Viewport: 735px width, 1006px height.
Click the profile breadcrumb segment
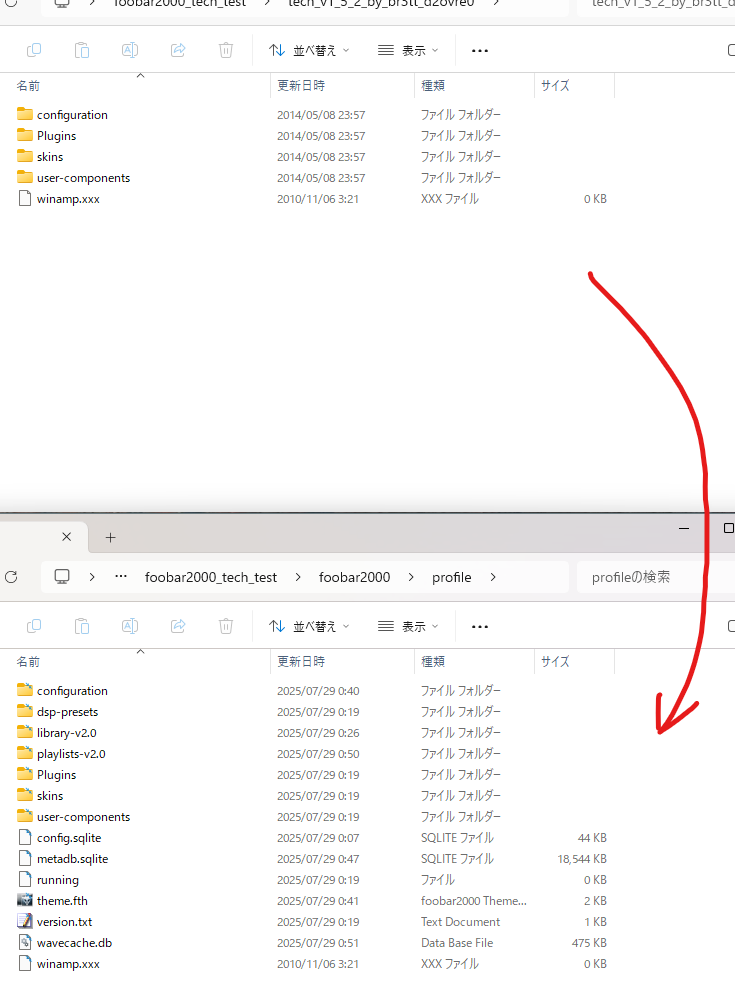tap(452, 577)
